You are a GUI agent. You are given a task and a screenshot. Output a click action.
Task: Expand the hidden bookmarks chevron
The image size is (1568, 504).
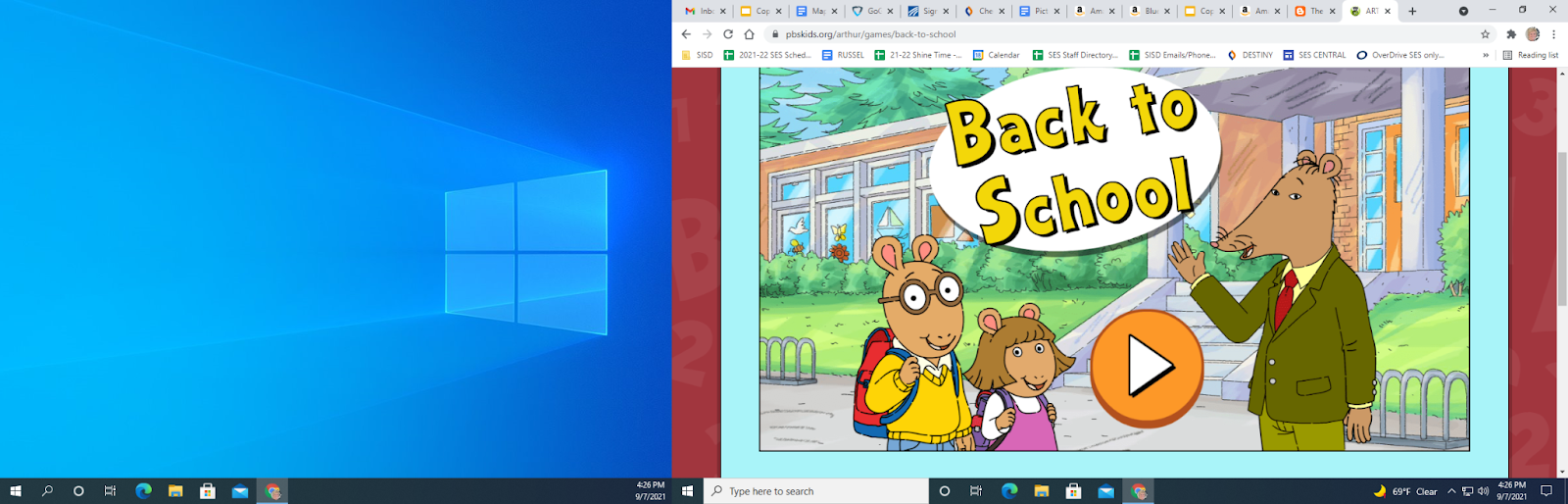[x=1486, y=55]
